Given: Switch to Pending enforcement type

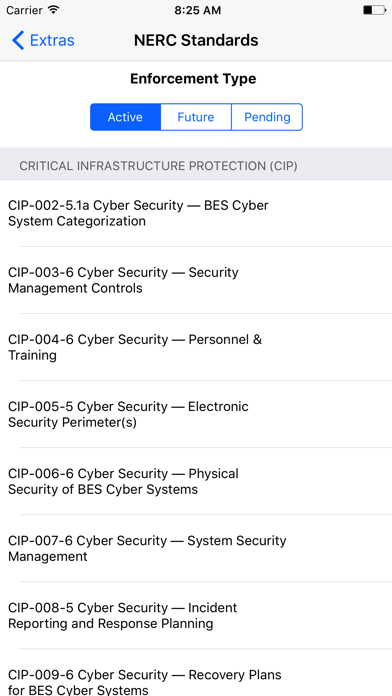Looking at the screenshot, I should (x=267, y=117).
